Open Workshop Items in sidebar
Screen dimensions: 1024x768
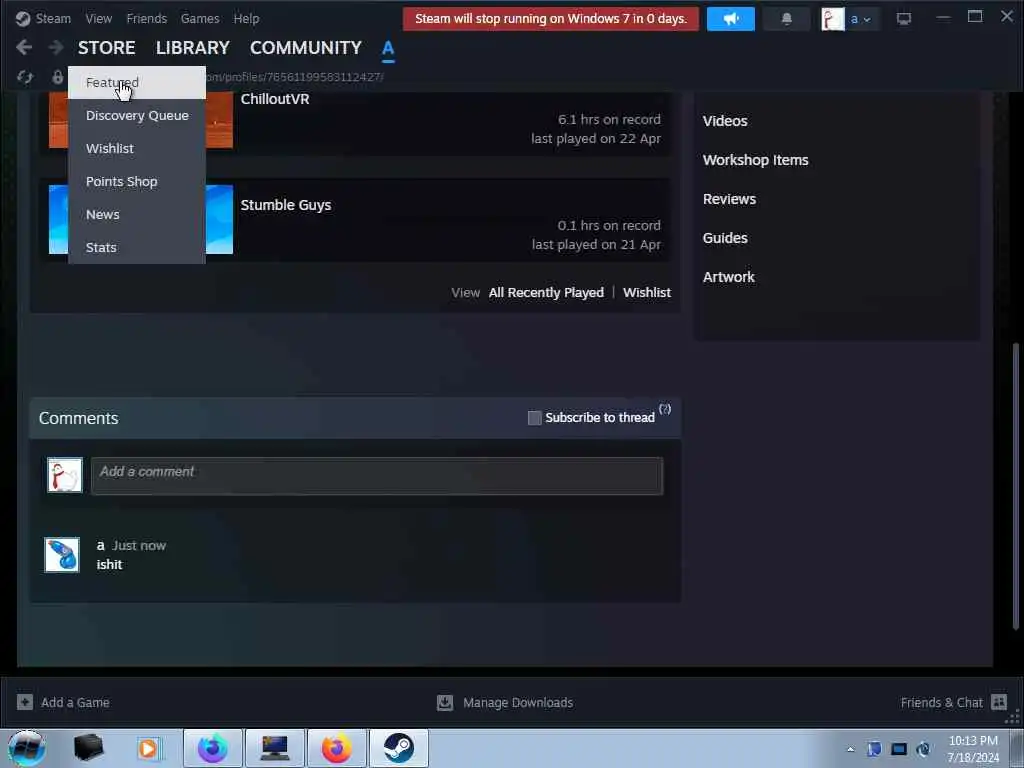[756, 160]
